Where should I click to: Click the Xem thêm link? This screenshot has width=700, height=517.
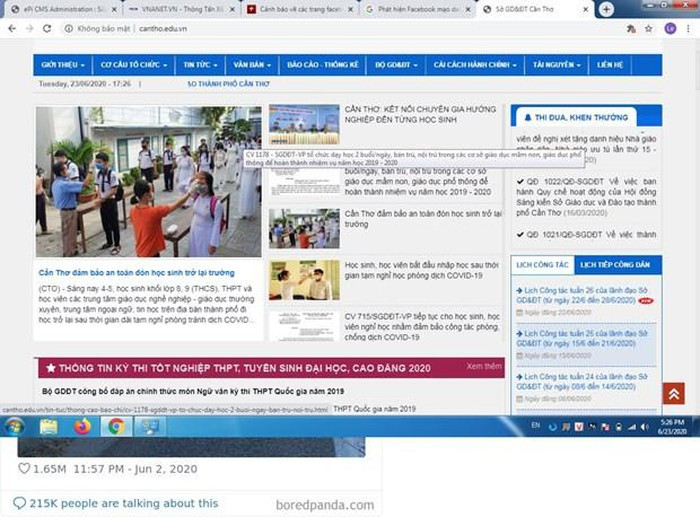click(483, 367)
